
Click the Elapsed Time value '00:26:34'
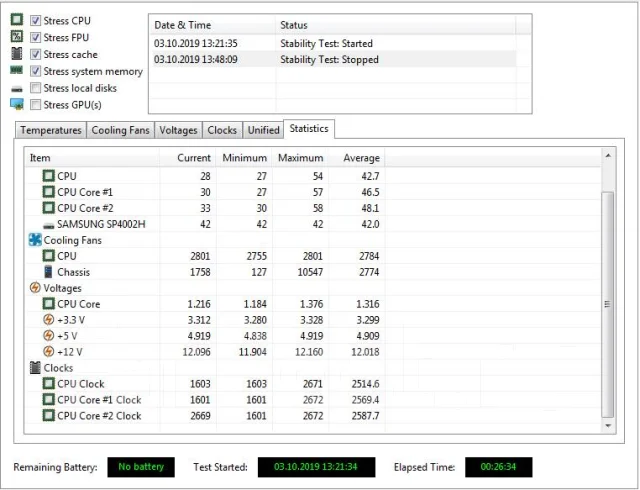pyautogui.click(x=498, y=467)
